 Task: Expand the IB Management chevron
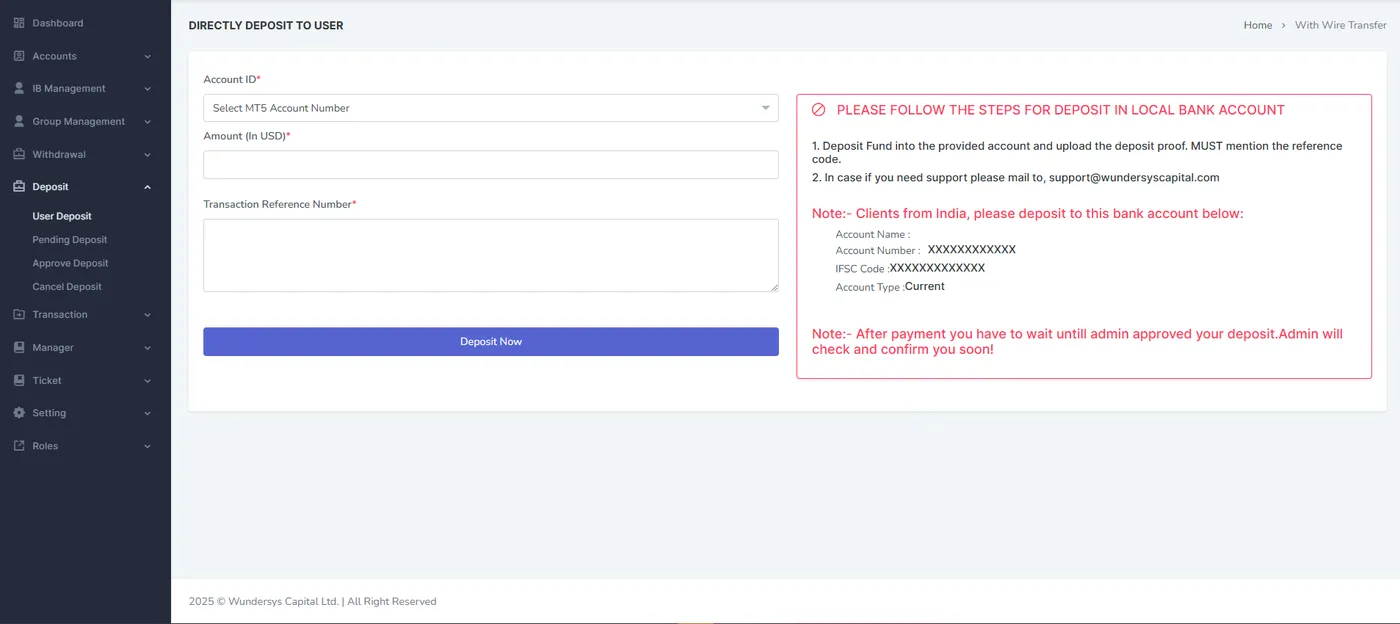(x=148, y=89)
